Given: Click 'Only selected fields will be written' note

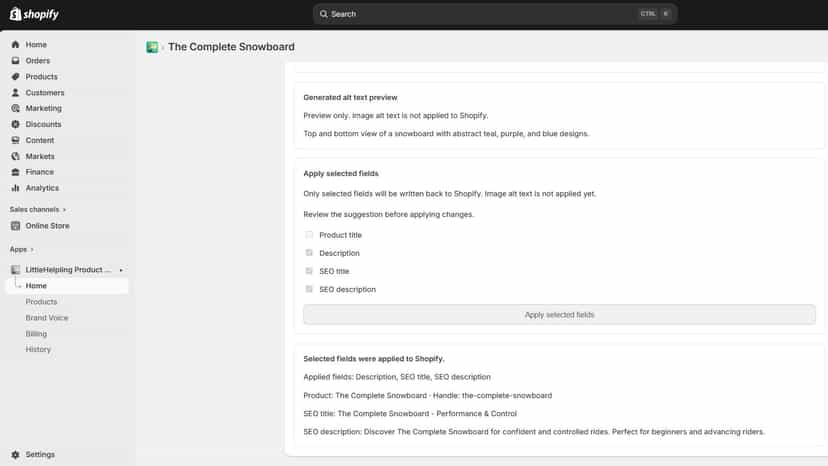Looking at the screenshot, I should [x=449, y=194].
